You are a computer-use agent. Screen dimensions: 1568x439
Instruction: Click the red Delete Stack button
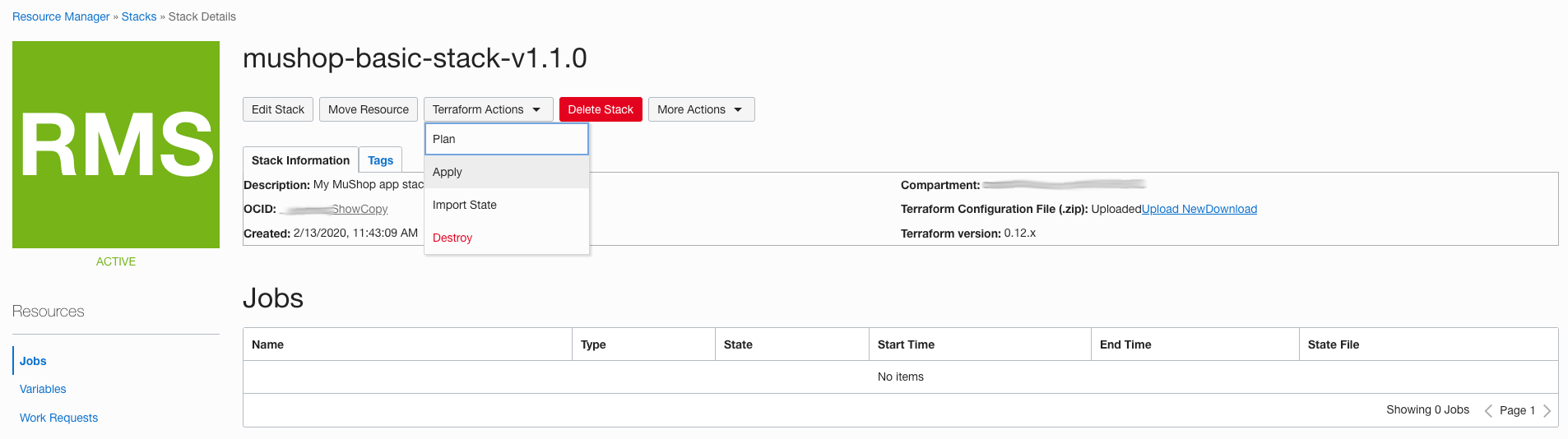(x=601, y=109)
